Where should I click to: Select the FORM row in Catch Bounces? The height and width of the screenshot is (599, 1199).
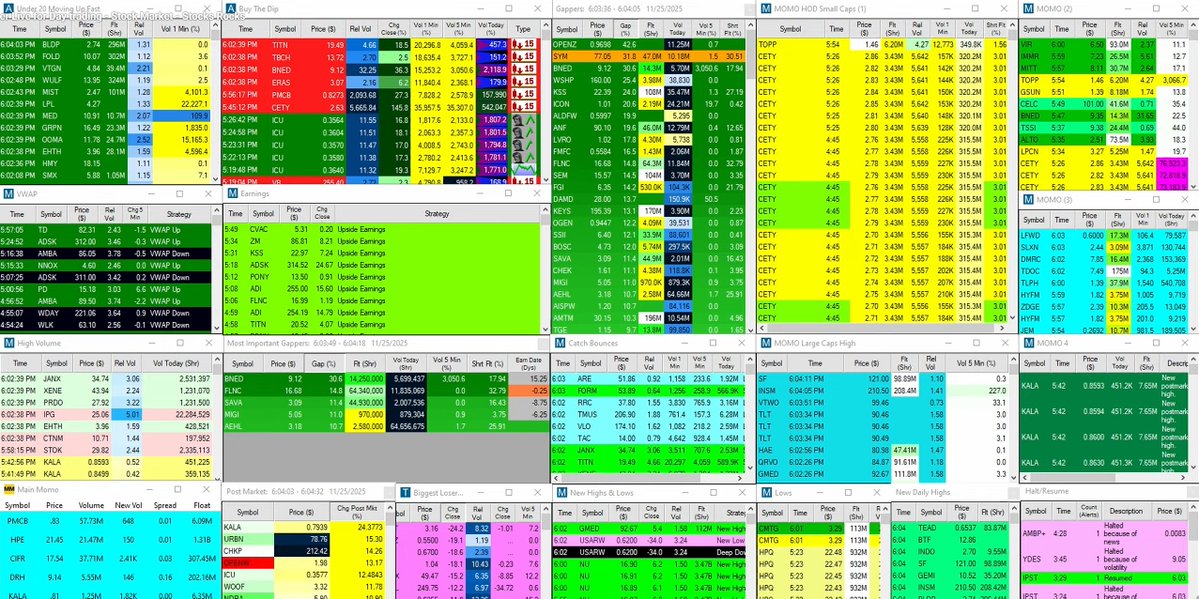pos(648,390)
